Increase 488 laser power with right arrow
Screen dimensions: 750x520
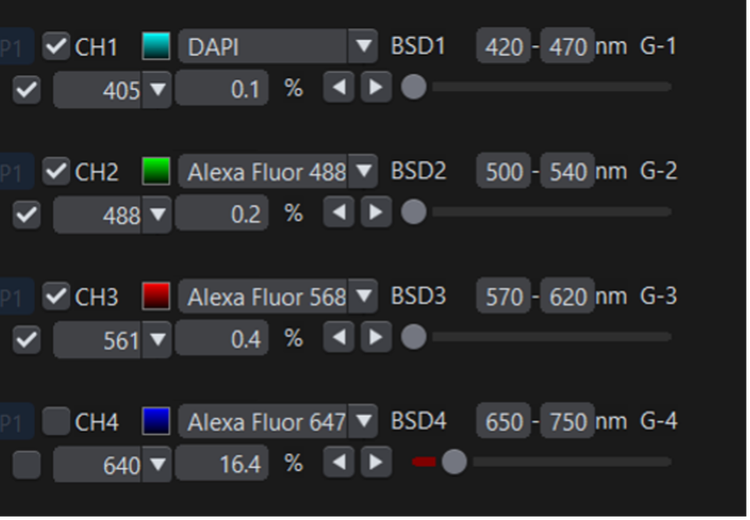[375, 213]
